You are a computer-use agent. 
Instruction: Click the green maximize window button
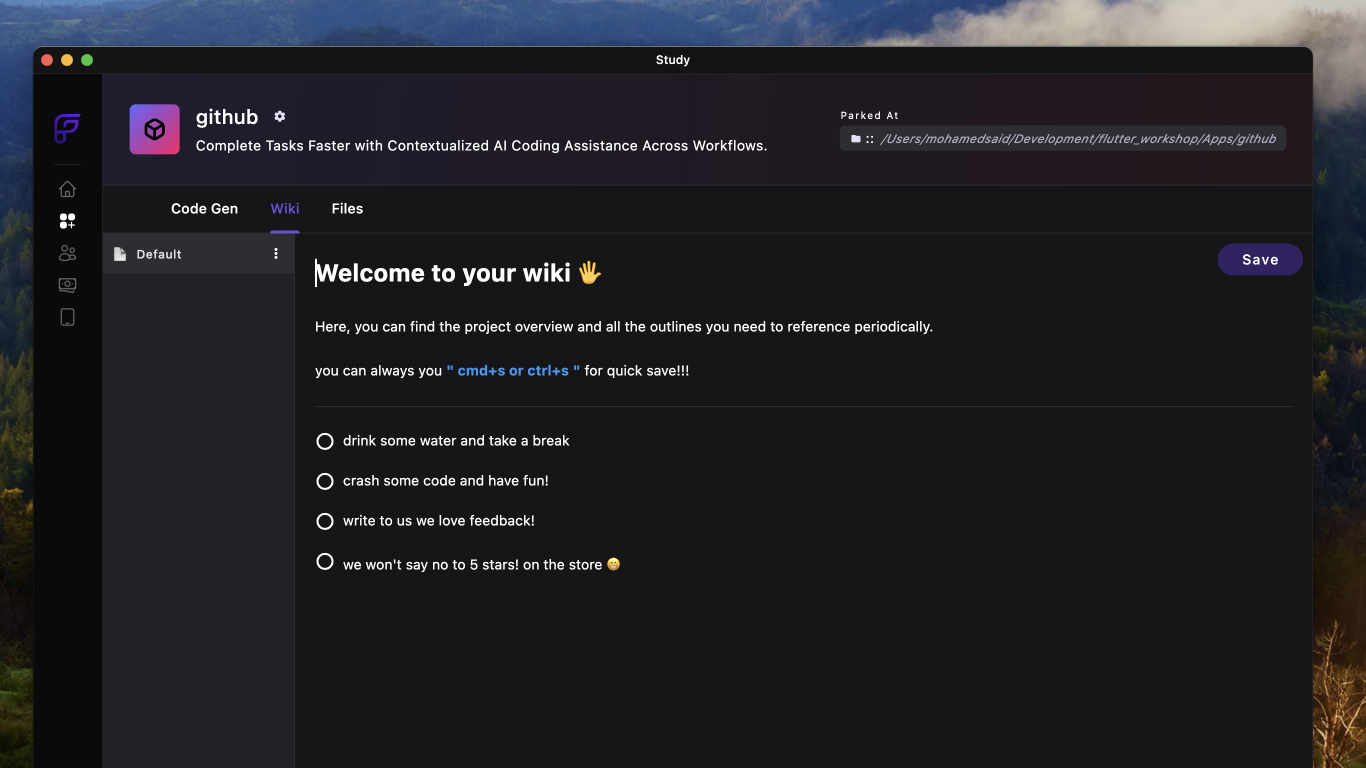tap(87, 60)
